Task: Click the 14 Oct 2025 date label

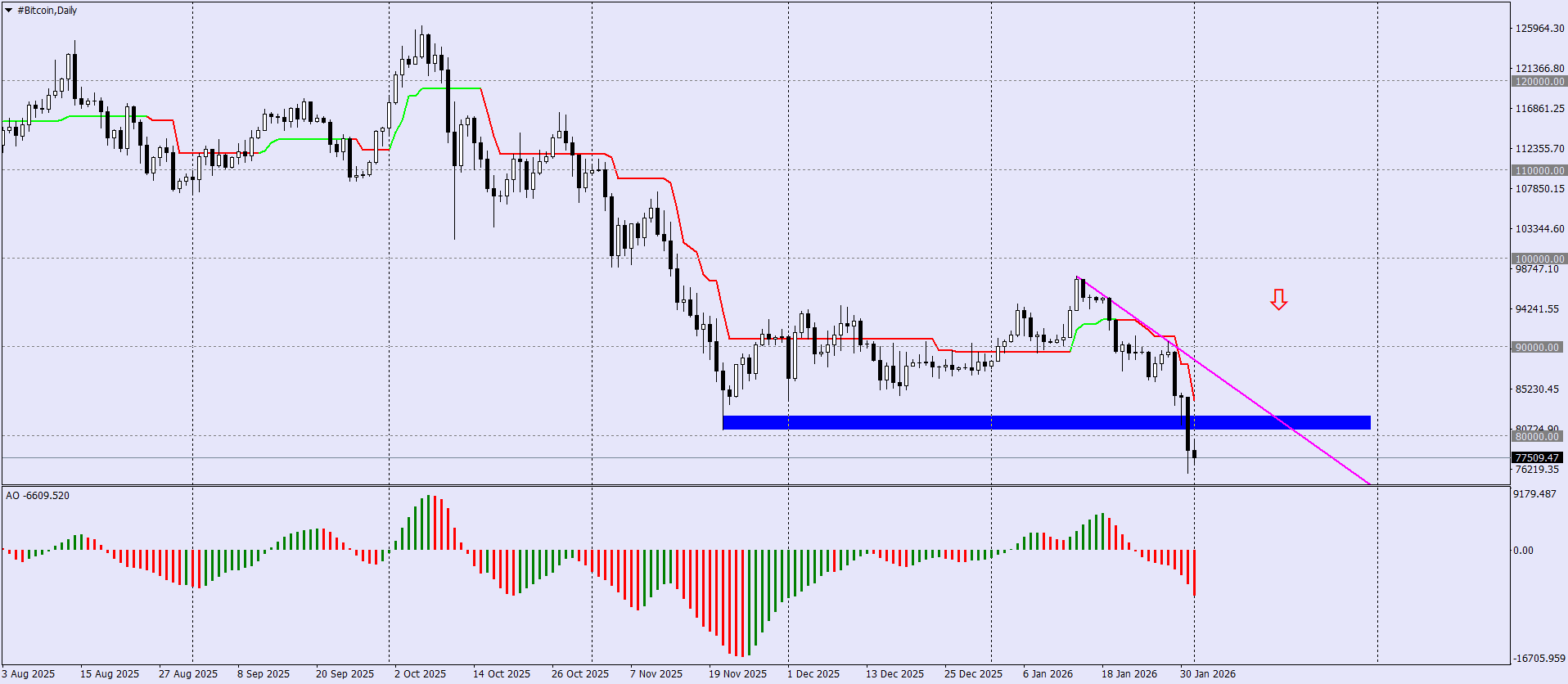Action: pos(502,674)
